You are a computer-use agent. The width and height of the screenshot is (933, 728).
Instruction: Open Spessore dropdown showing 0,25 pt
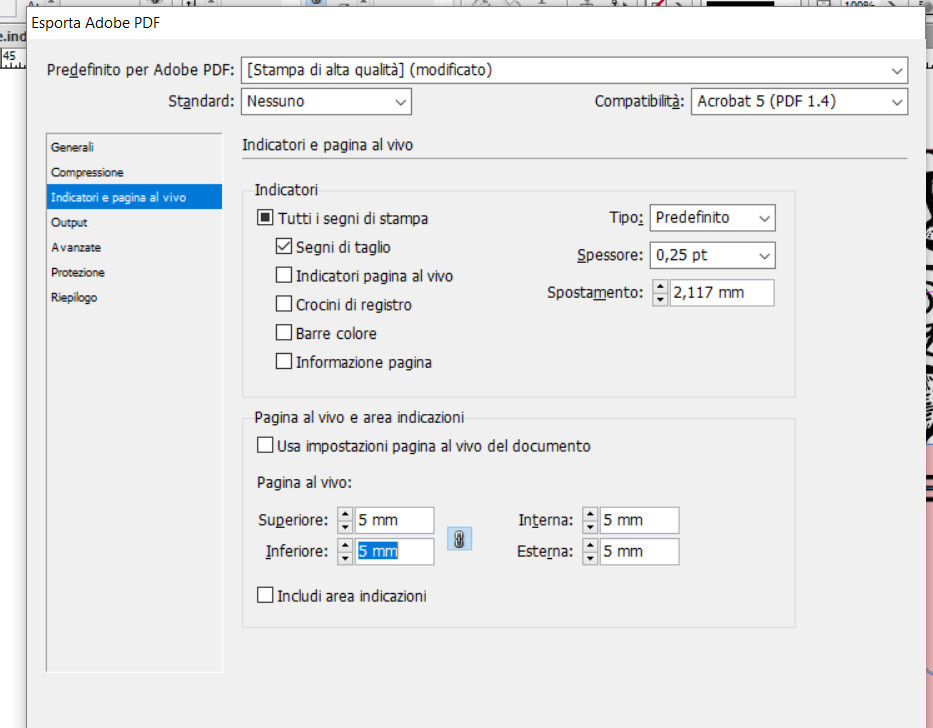712,255
